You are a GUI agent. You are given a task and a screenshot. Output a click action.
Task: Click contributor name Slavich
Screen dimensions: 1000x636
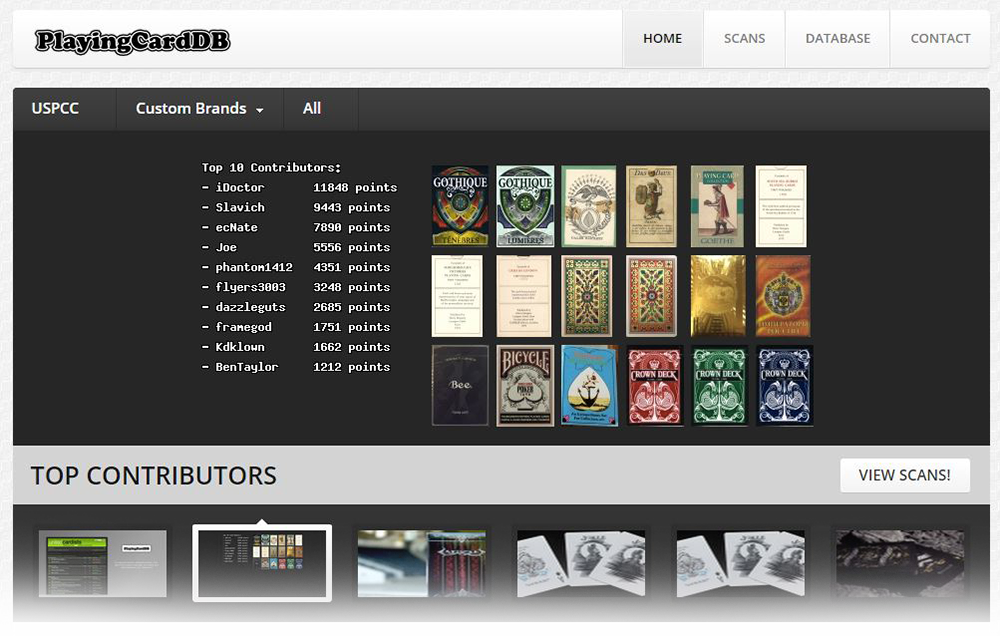[x=240, y=207]
